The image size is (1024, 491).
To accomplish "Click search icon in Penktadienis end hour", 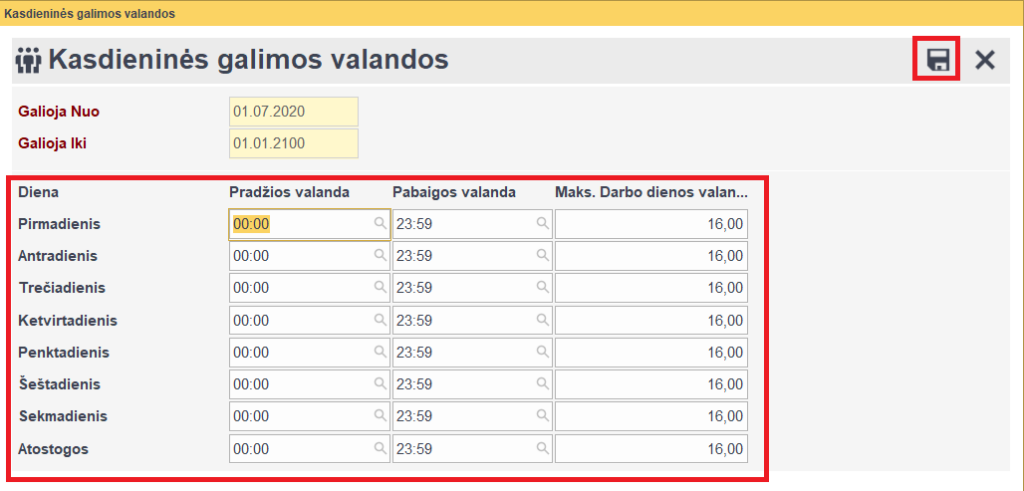I will coord(542,352).
